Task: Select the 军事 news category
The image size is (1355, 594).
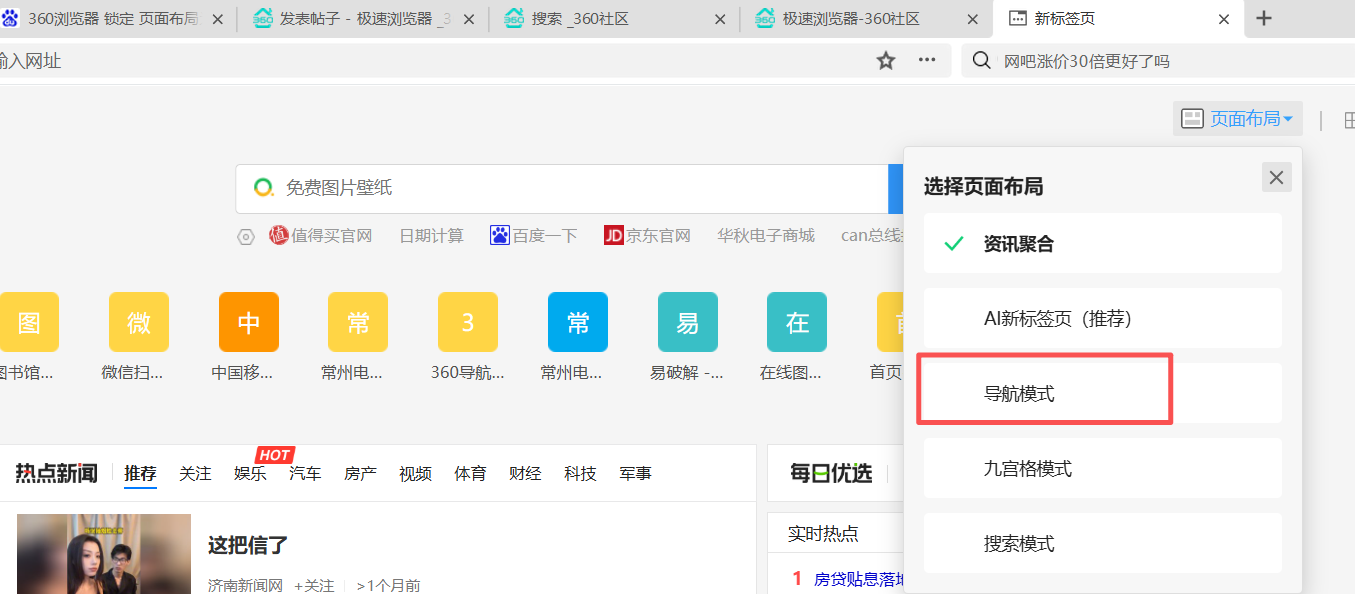Action: (x=635, y=473)
